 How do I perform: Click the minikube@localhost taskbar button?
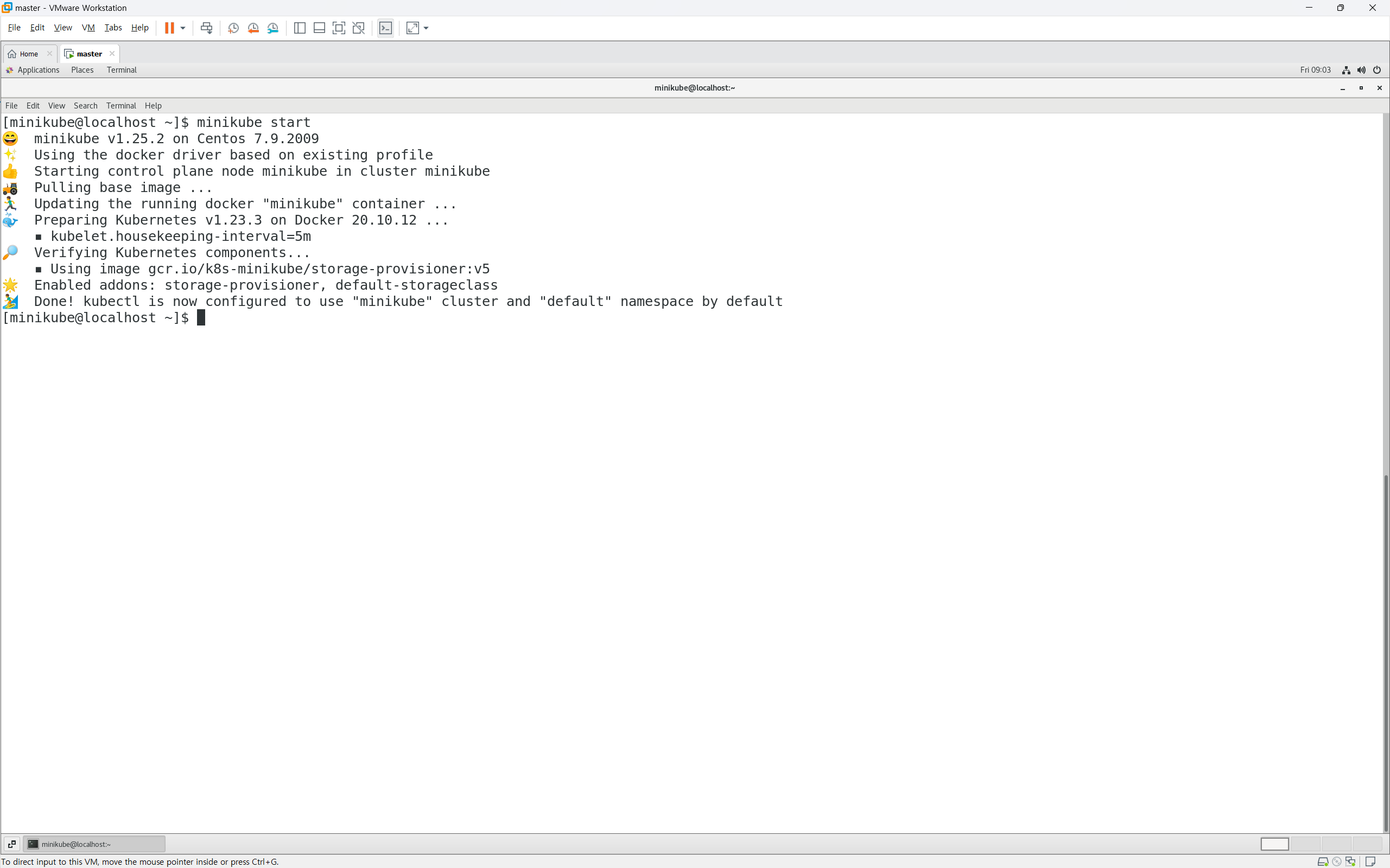[x=94, y=843]
